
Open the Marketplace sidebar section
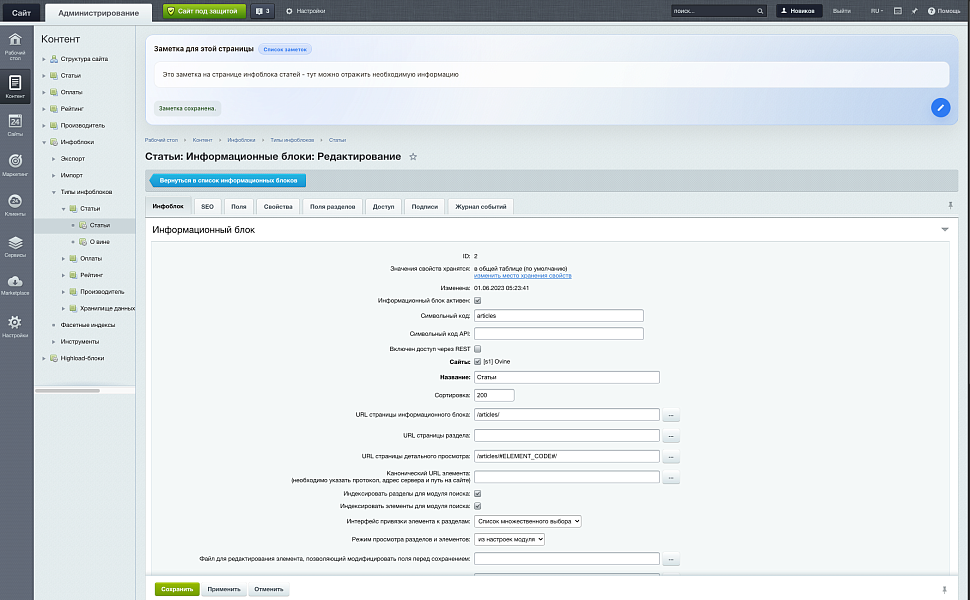click(x=15, y=285)
